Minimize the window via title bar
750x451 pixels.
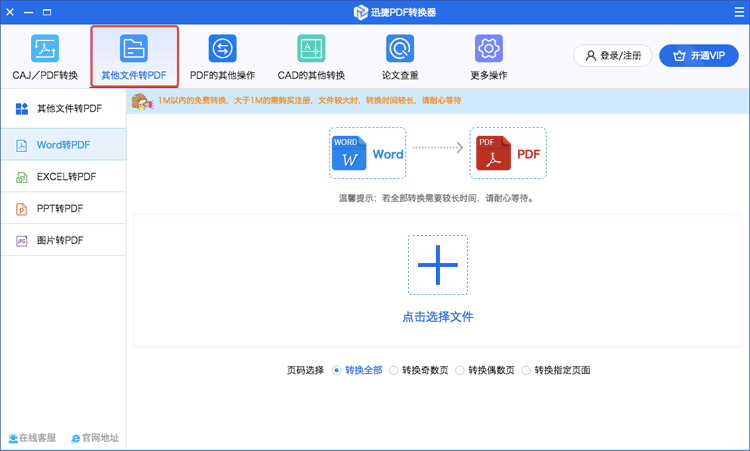[x=29, y=12]
